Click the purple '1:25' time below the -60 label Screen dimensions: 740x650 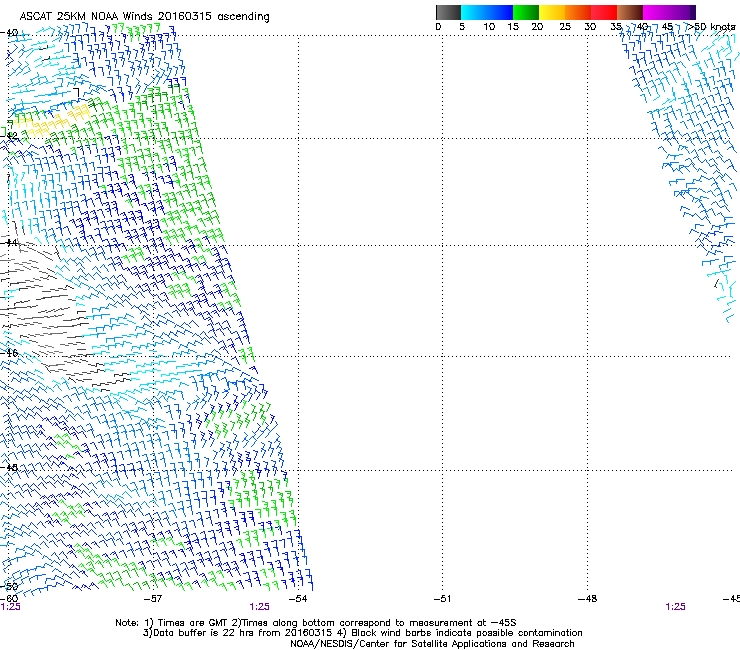10,607
